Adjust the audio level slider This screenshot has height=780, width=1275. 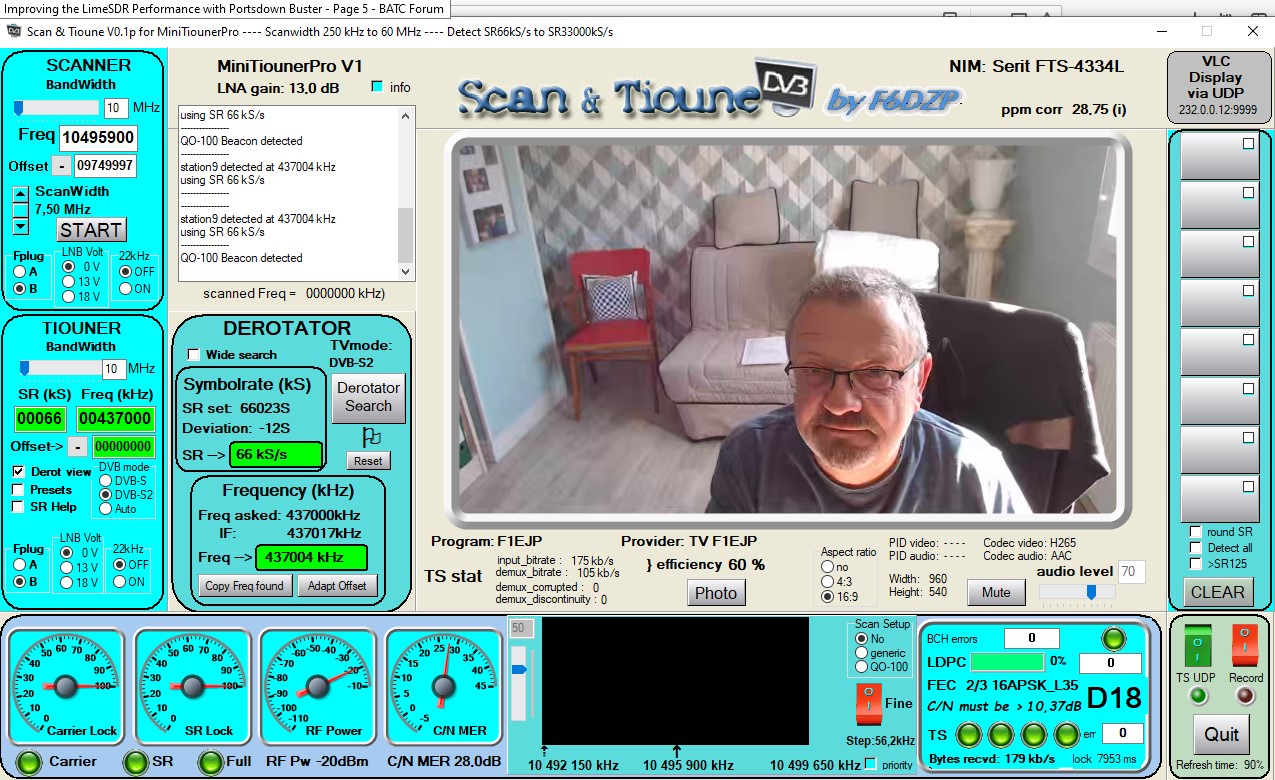click(1091, 592)
